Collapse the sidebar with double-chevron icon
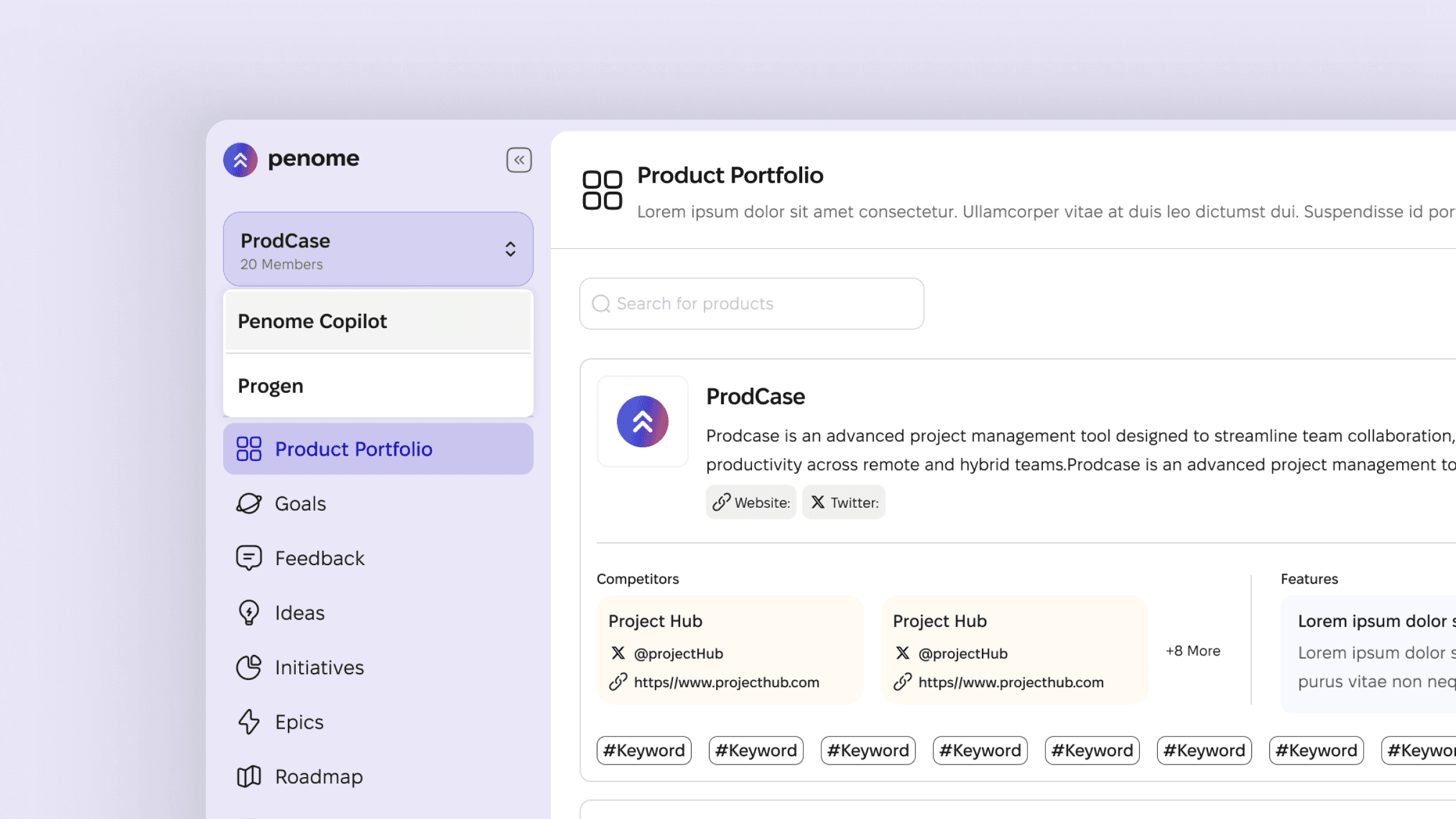1456x819 pixels. 518,160
